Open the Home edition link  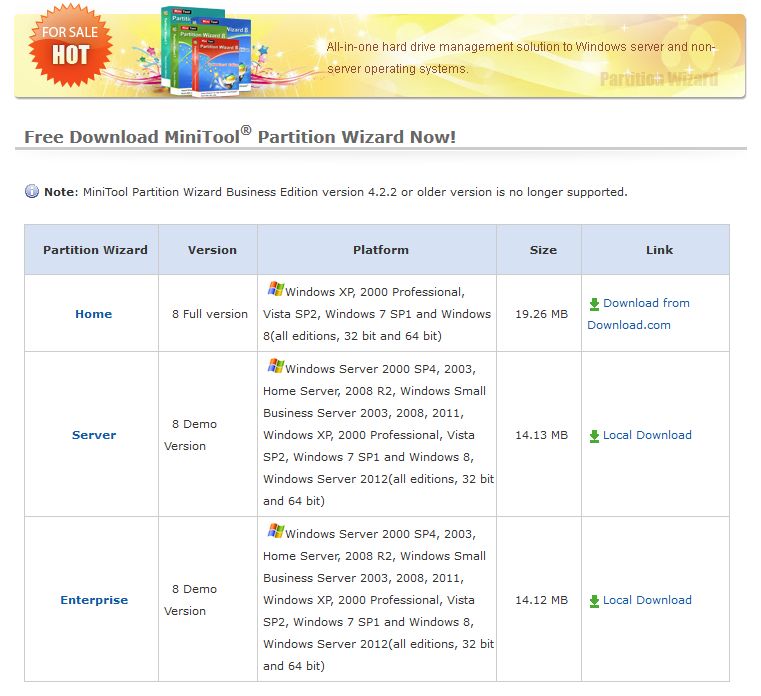(94, 314)
